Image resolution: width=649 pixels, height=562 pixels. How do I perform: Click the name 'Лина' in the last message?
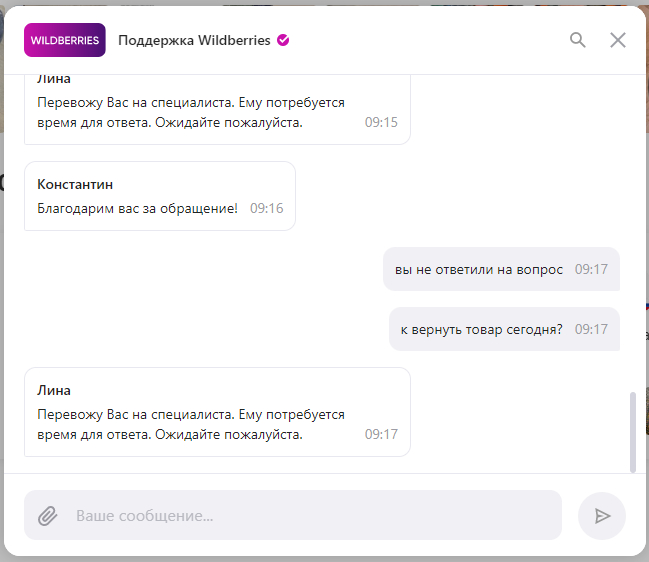(x=54, y=390)
